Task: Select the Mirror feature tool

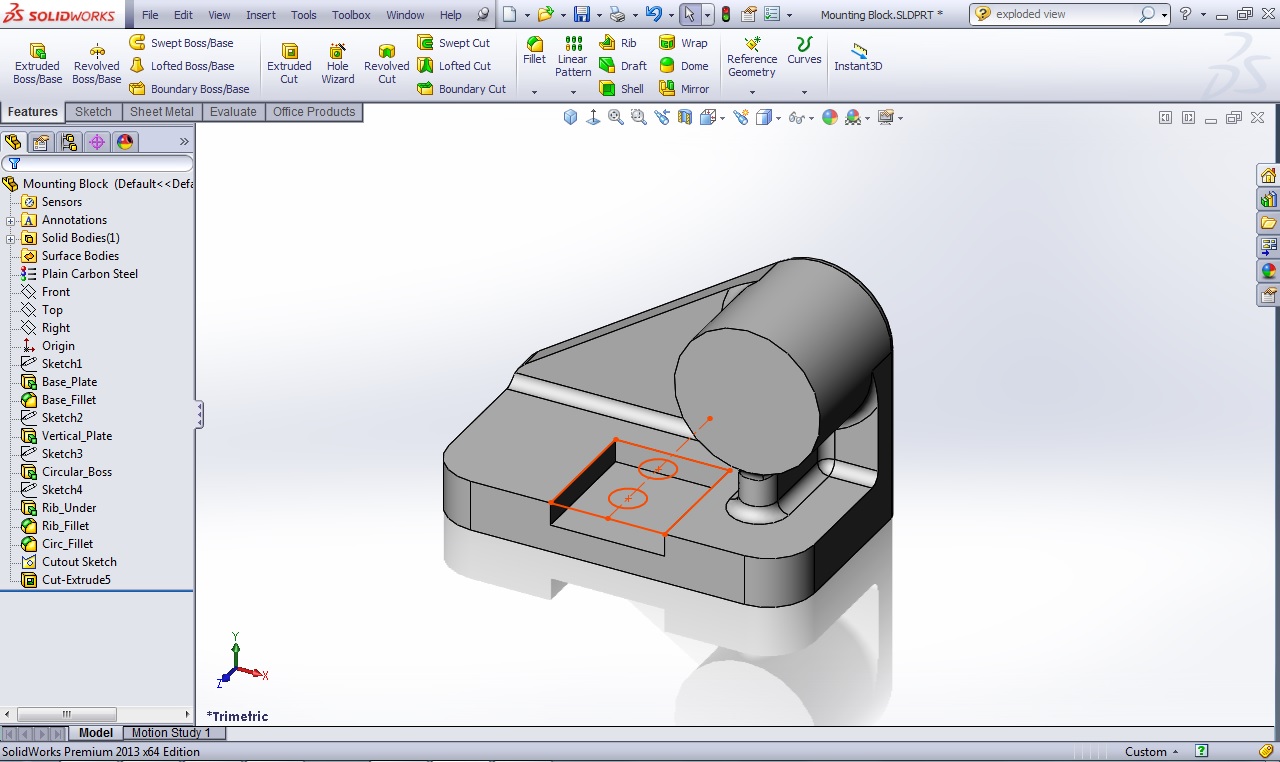Action: tap(684, 89)
